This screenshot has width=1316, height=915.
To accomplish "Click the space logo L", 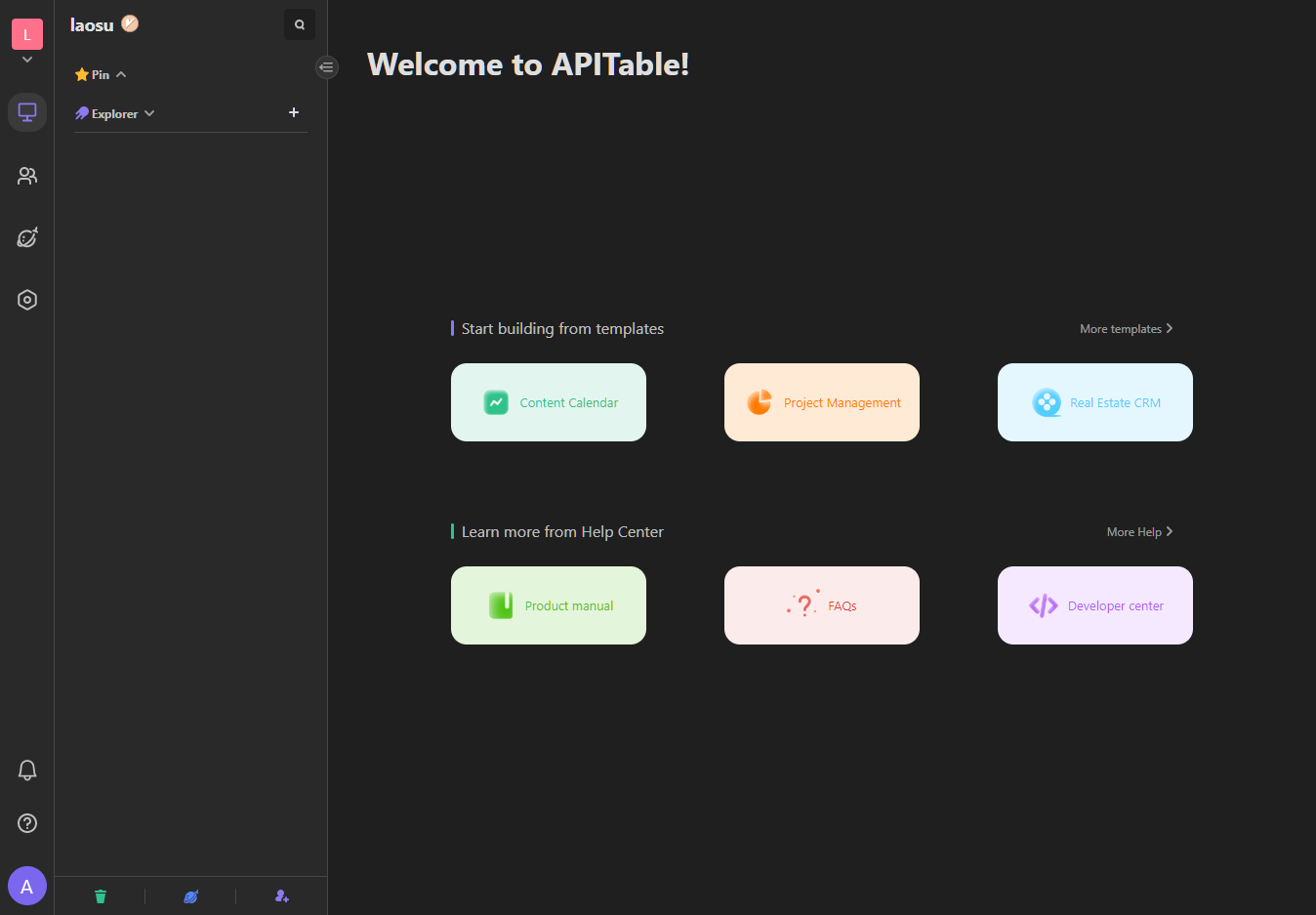I will pos(27,34).
